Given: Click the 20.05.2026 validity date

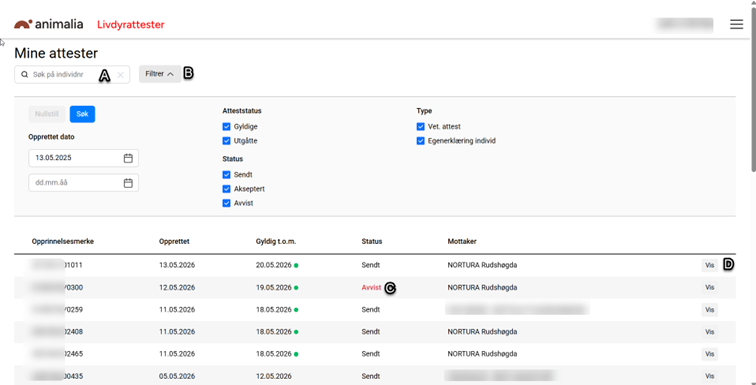Looking at the screenshot, I should coord(274,265).
